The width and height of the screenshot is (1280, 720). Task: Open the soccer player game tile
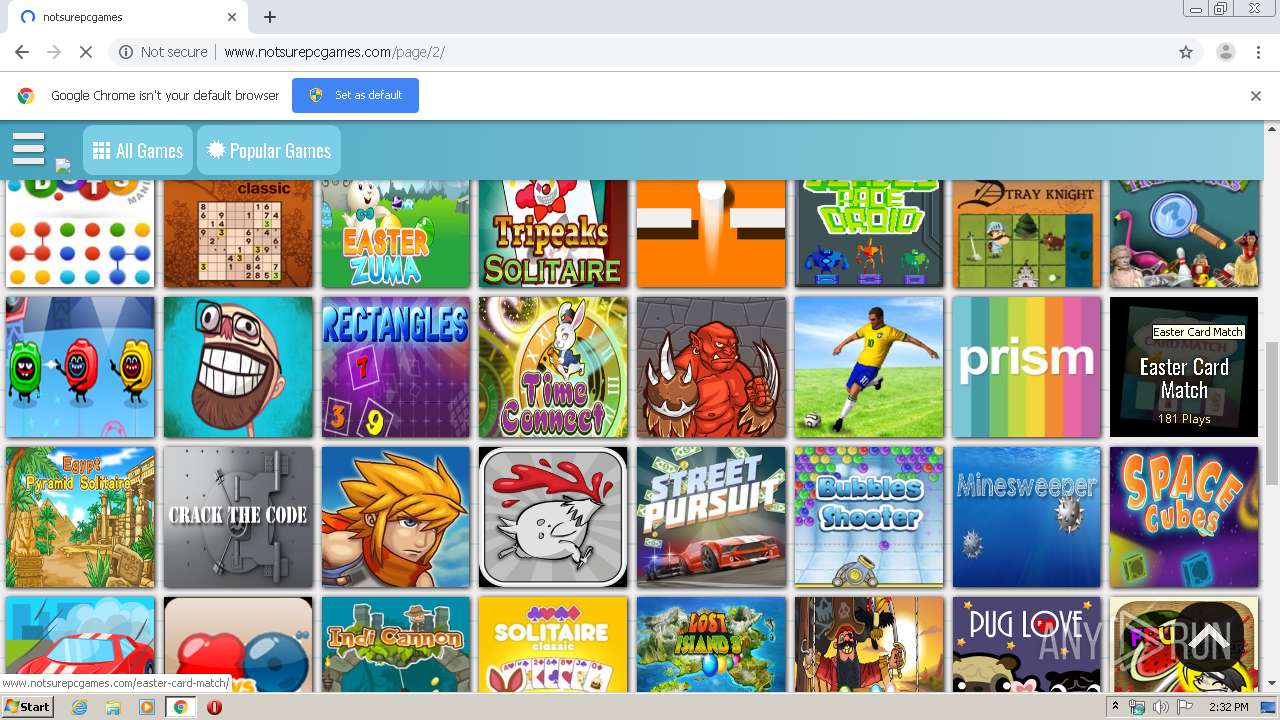pos(869,367)
